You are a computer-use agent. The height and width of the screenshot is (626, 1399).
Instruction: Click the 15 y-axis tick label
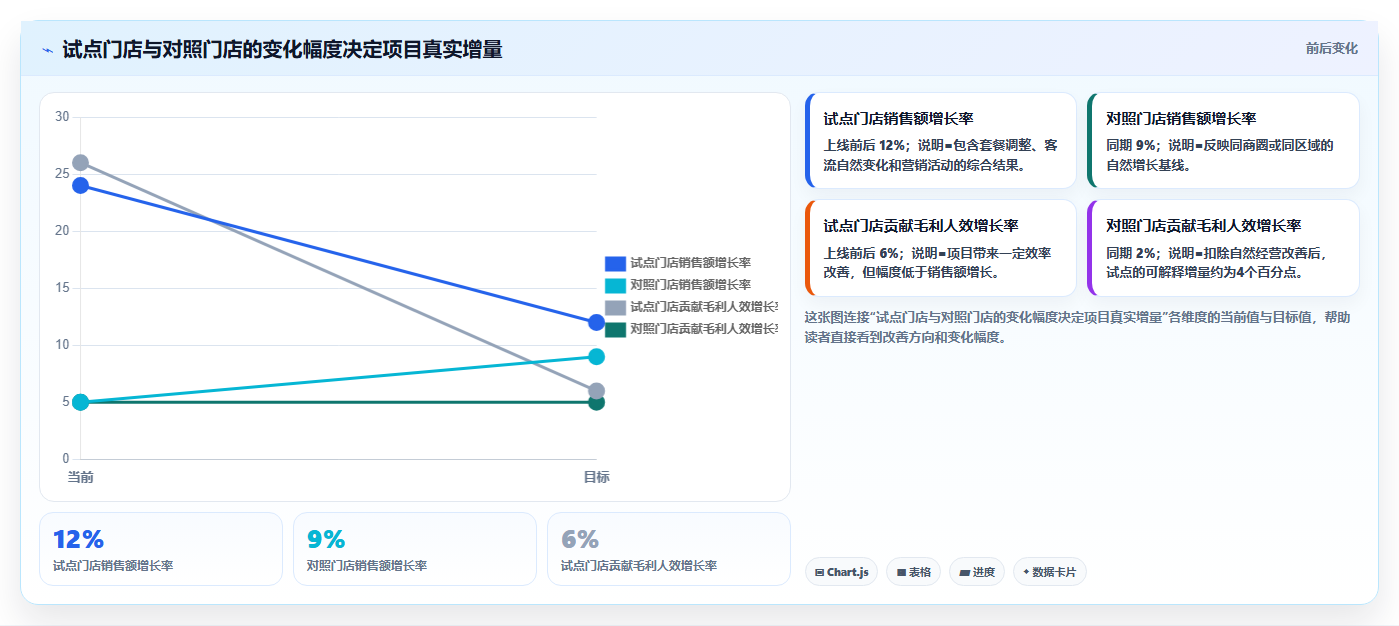point(62,288)
